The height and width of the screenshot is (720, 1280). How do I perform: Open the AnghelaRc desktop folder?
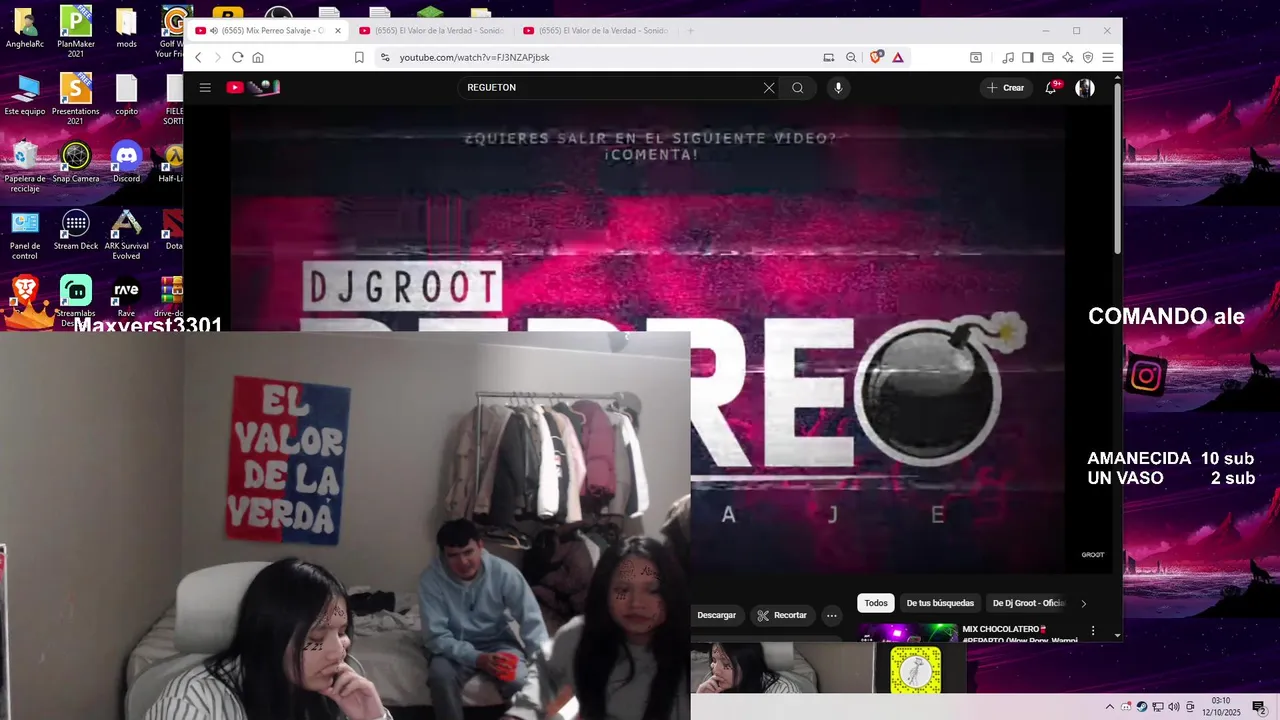click(x=25, y=28)
